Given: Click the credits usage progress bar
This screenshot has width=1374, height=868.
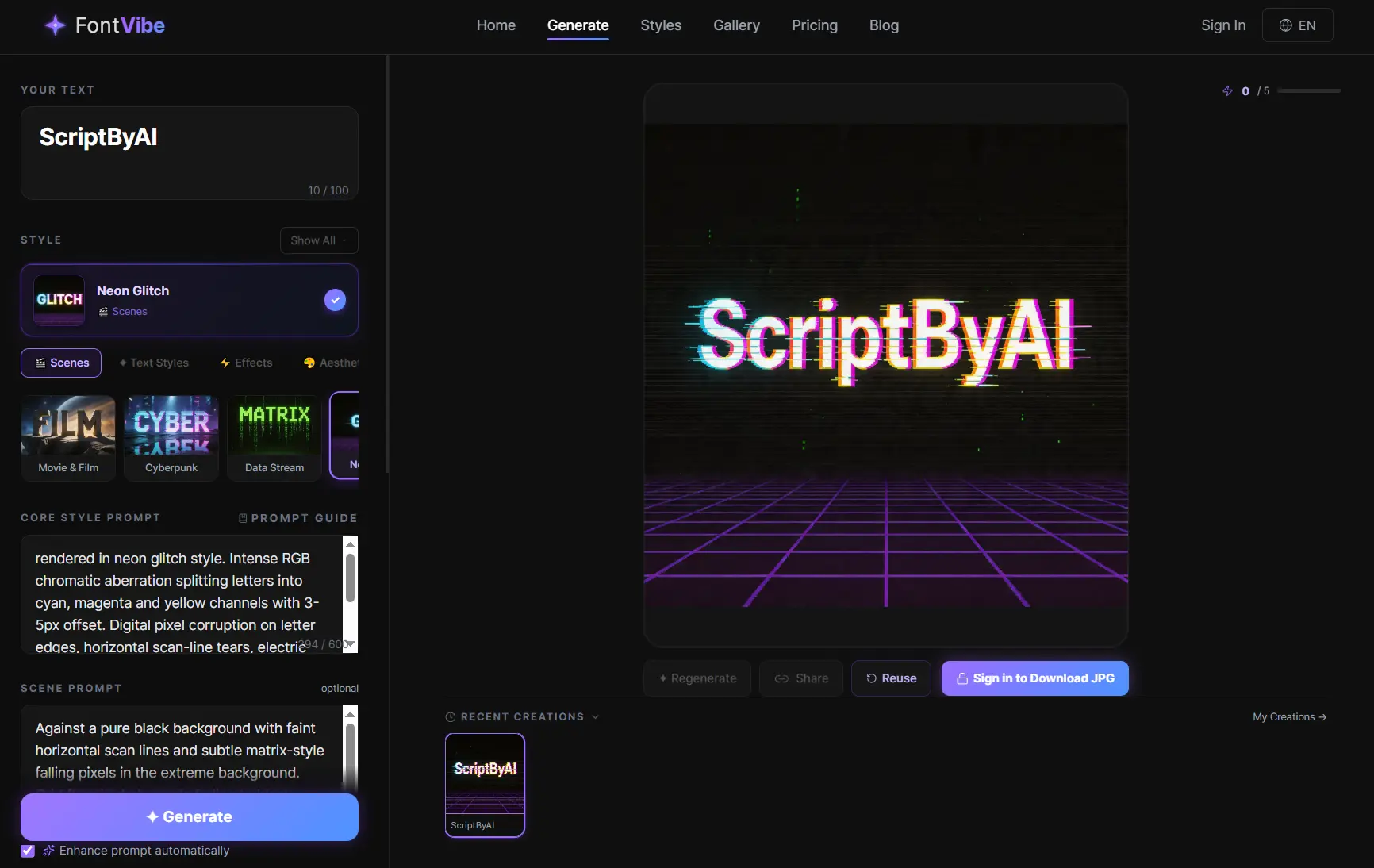Looking at the screenshot, I should [x=1309, y=91].
